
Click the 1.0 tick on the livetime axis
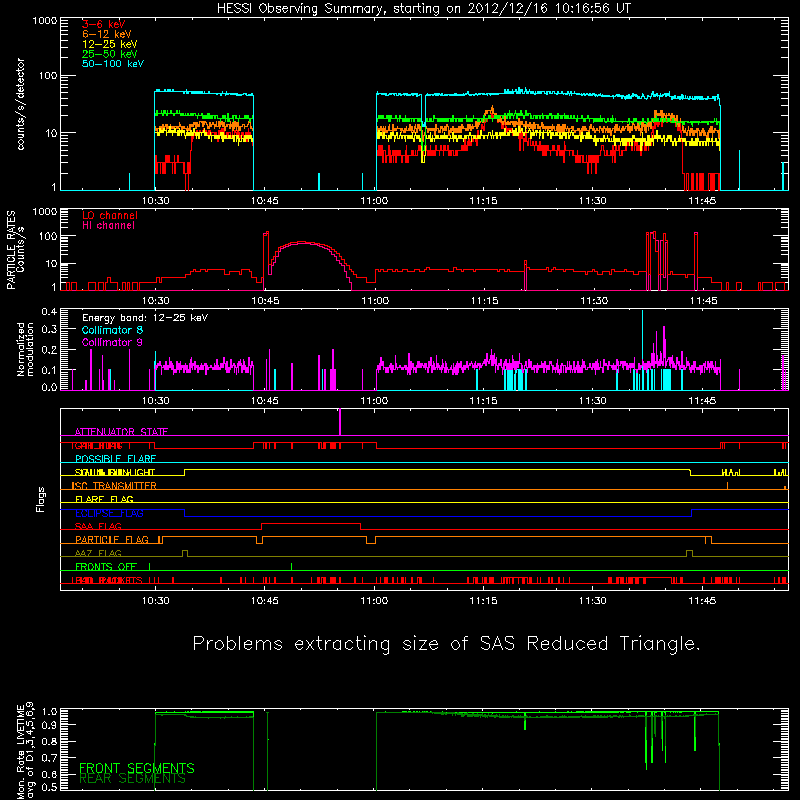(49, 711)
